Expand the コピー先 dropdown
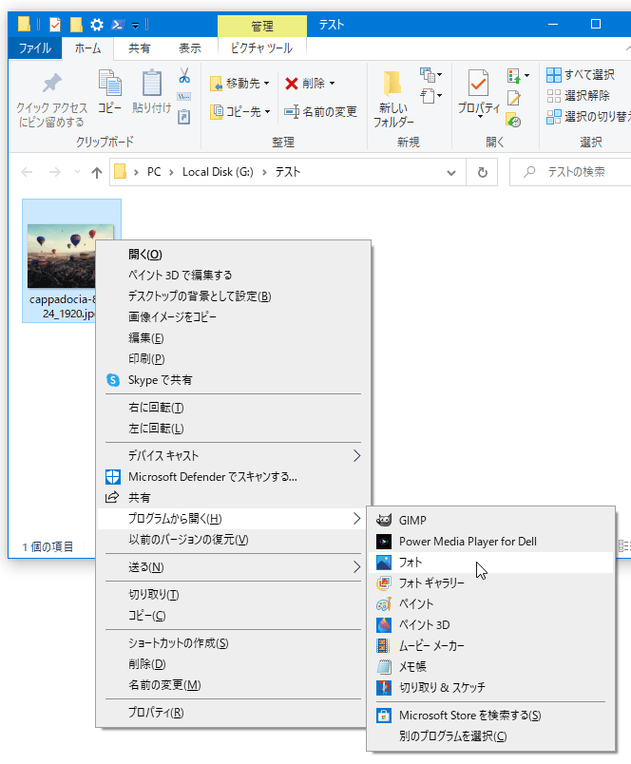This screenshot has width=631, height=764. click(268, 112)
